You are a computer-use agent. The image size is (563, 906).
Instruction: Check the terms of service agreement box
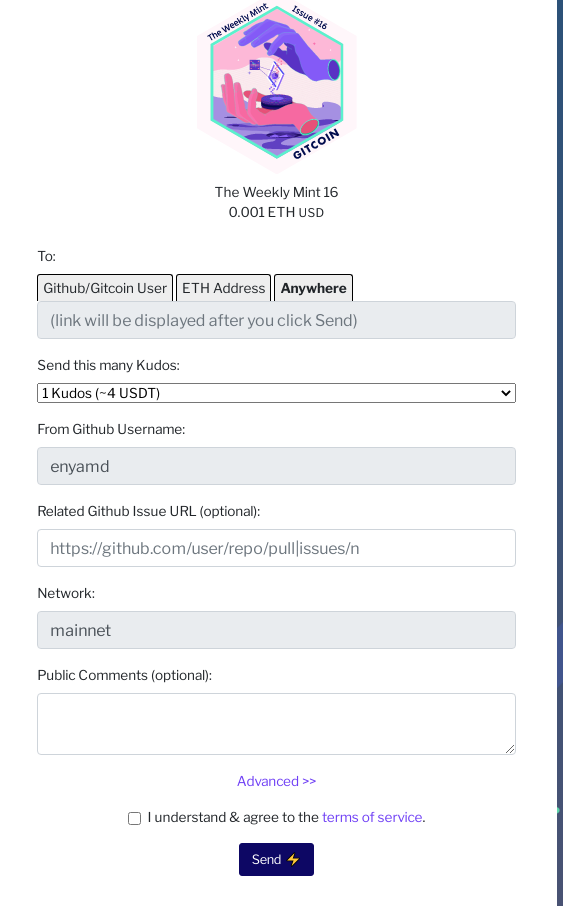[135, 818]
